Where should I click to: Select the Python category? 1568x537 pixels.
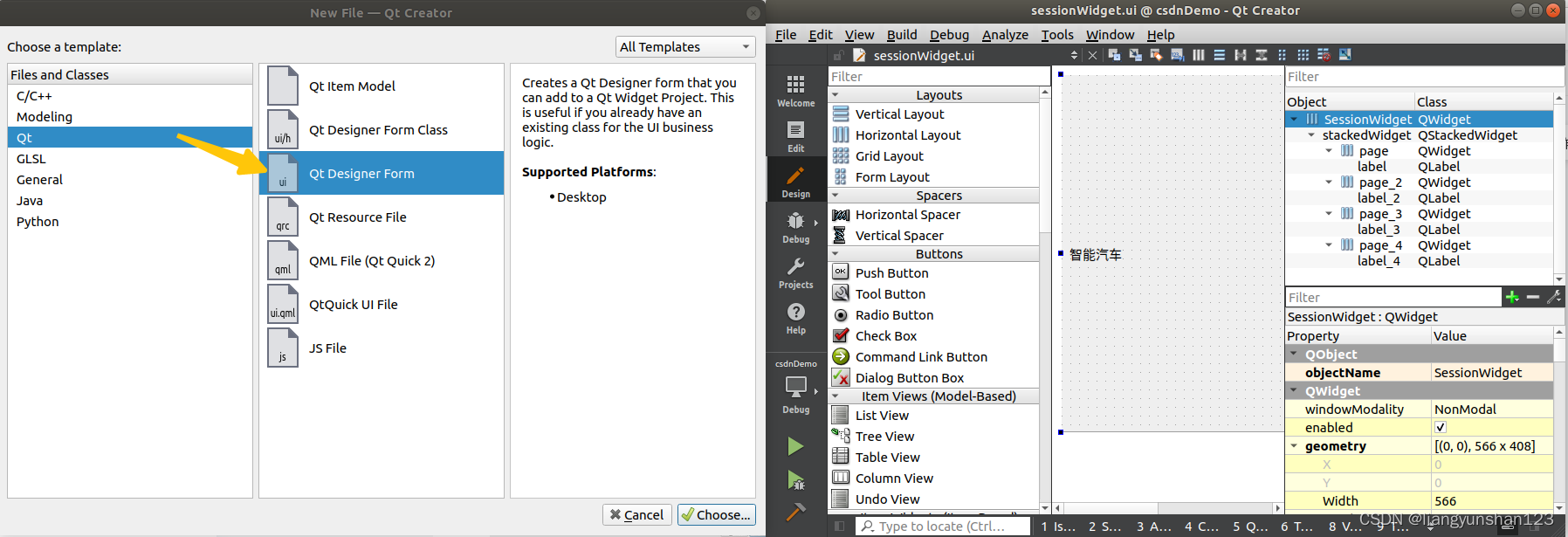[x=130, y=221]
